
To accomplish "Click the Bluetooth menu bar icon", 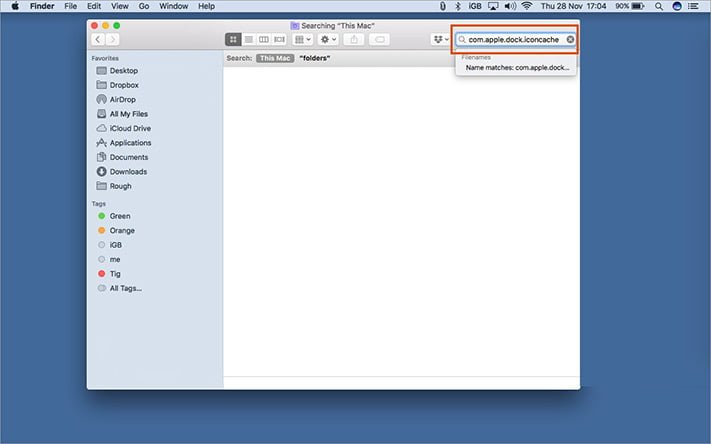I will coord(458,6).
